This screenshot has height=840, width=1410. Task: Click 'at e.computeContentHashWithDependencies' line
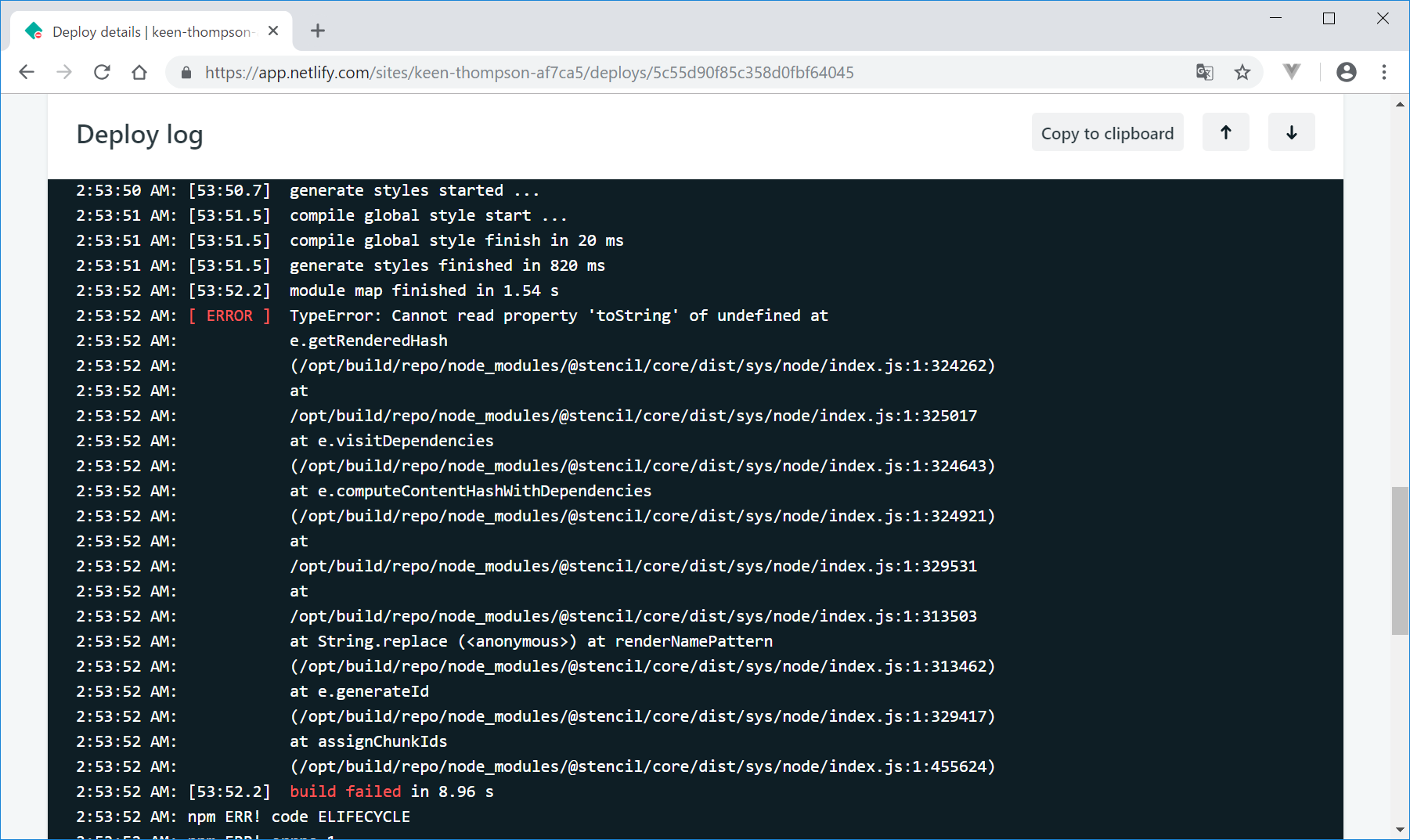pyautogui.click(x=471, y=491)
